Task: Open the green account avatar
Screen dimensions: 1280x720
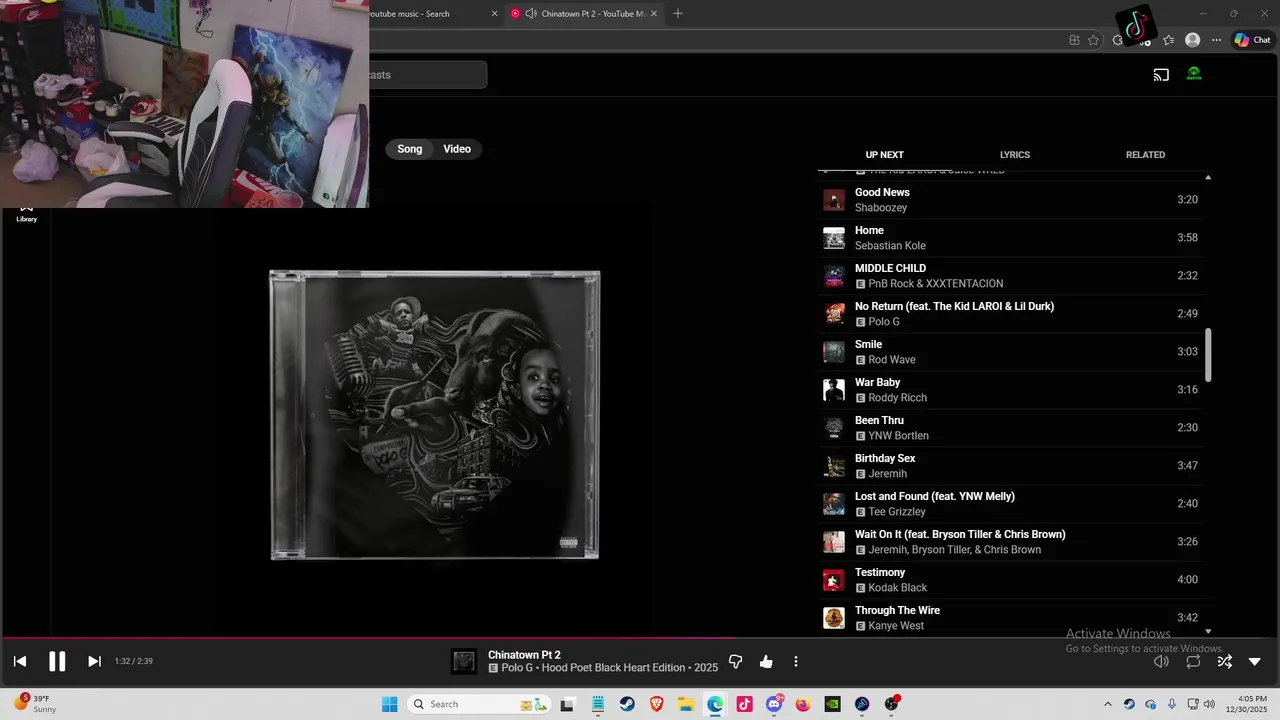Action: point(1194,74)
